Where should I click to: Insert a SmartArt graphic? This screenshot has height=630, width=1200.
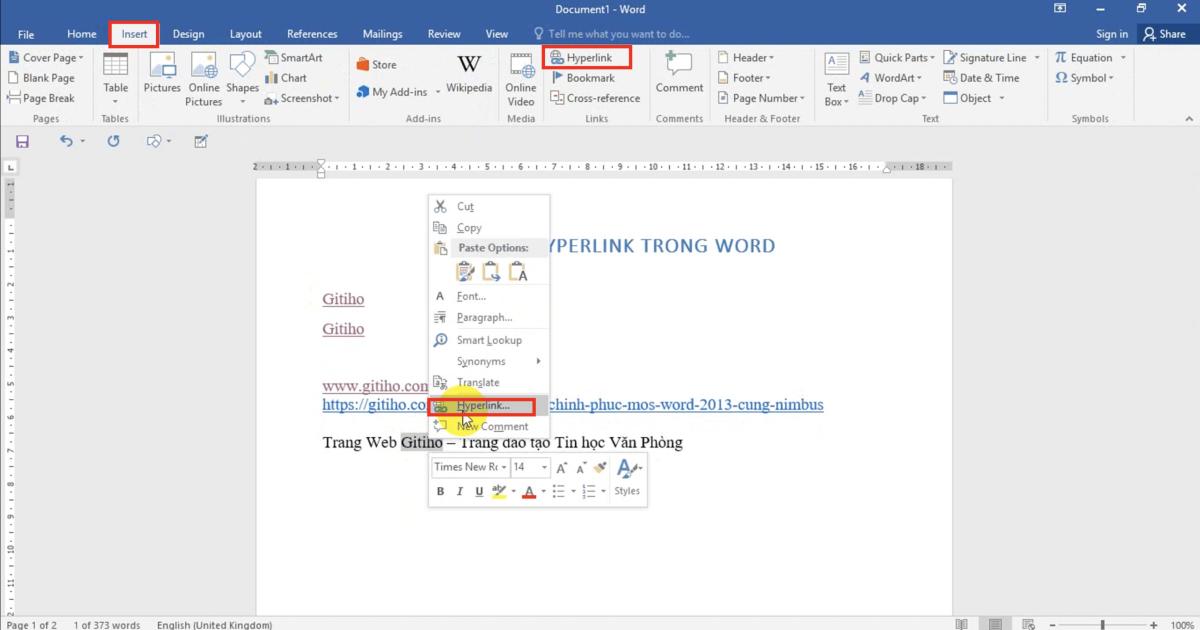pos(296,57)
